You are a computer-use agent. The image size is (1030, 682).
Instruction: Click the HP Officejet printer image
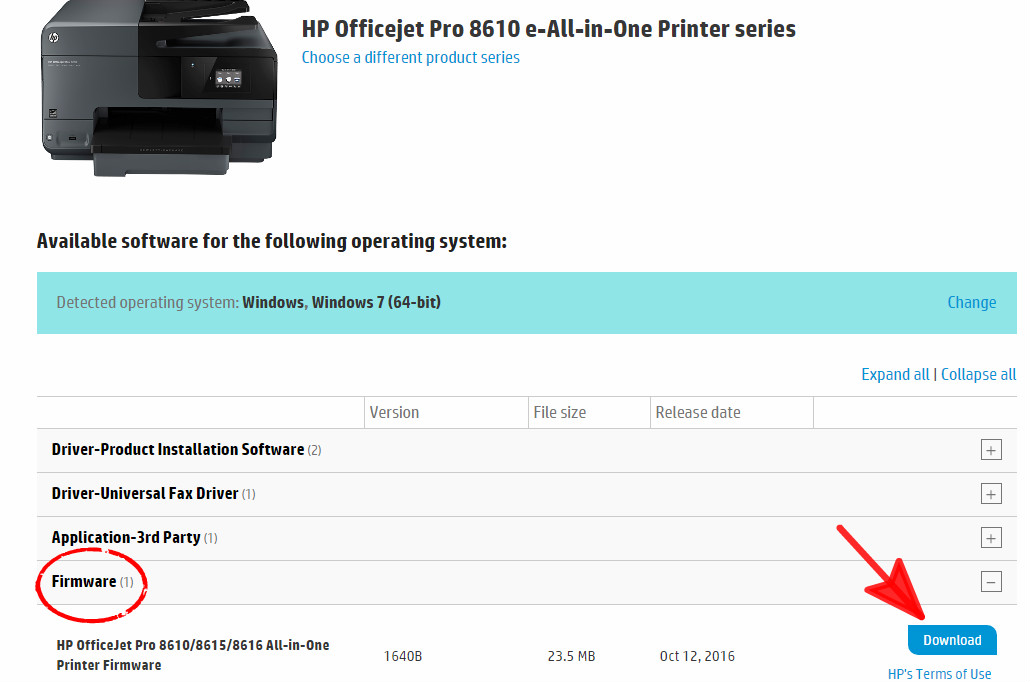click(x=159, y=88)
